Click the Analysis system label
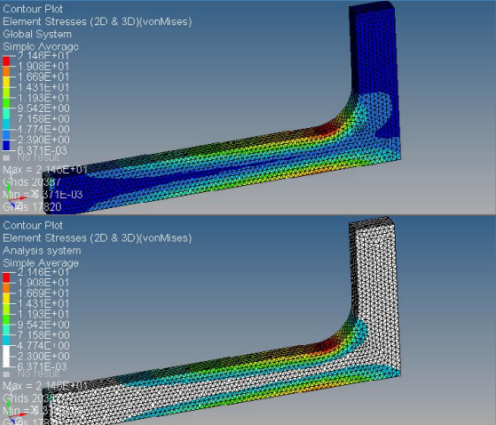 (x=42, y=250)
